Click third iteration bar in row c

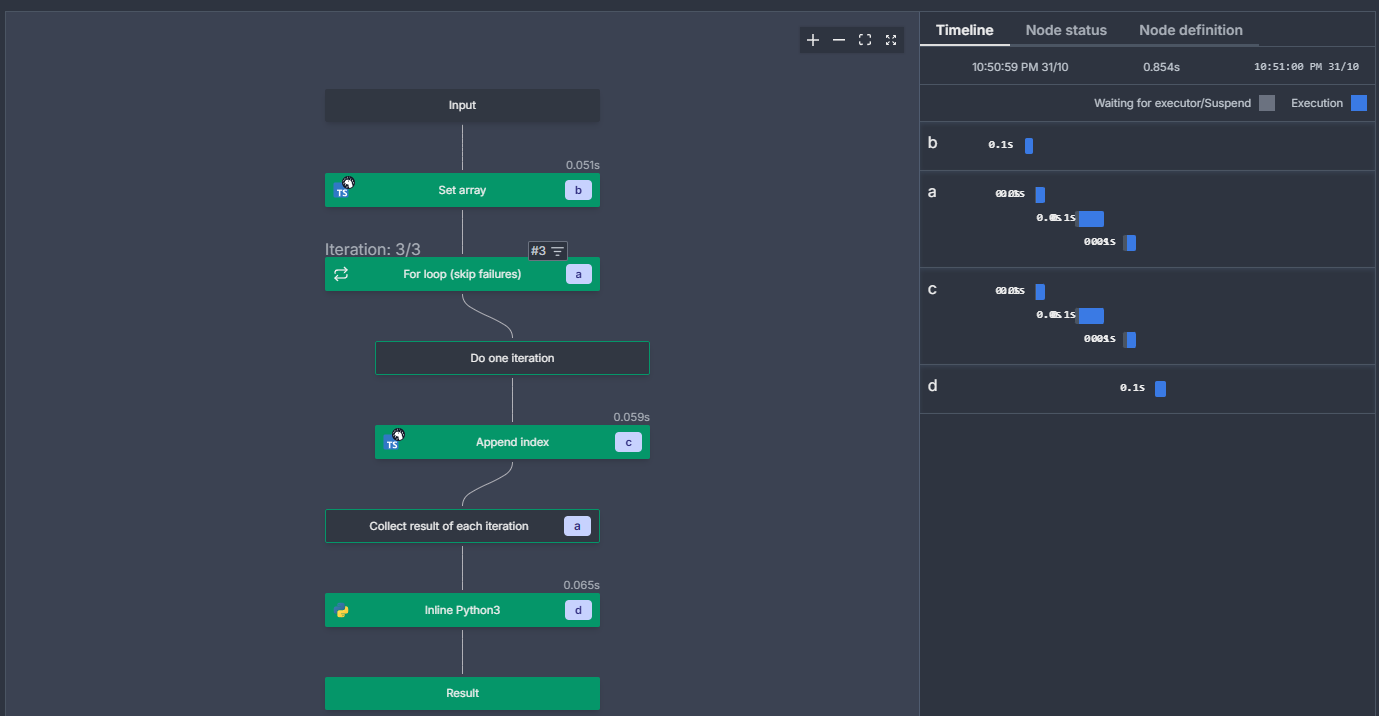1130,340
